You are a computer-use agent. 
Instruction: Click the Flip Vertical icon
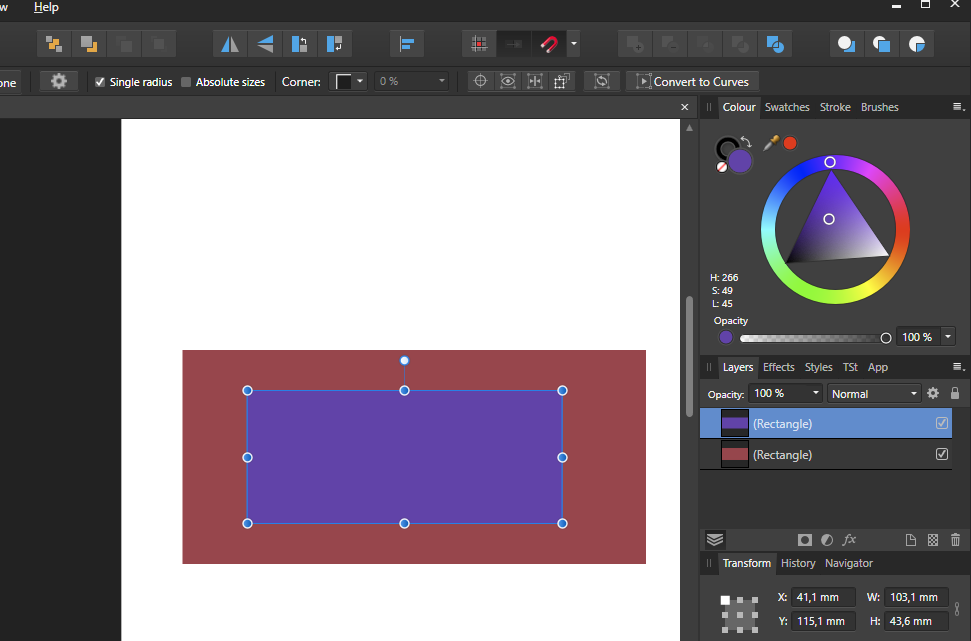coord(265,44)
